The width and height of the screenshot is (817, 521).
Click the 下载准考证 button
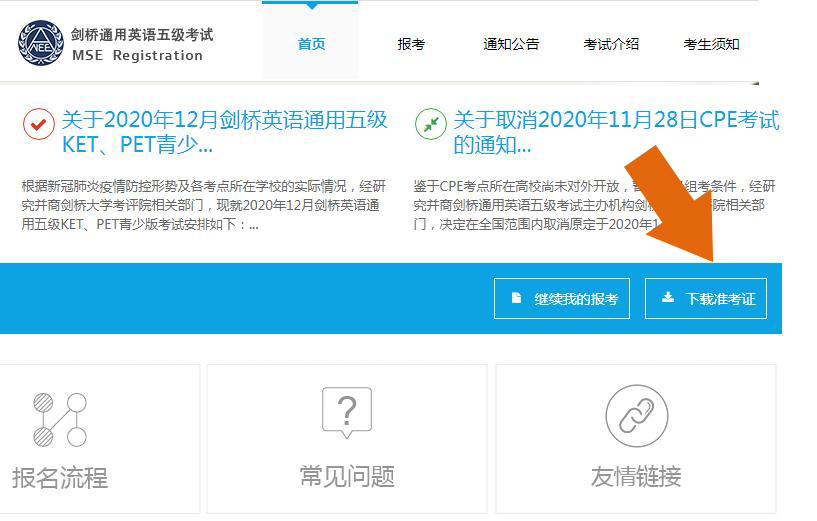[705, 298]
